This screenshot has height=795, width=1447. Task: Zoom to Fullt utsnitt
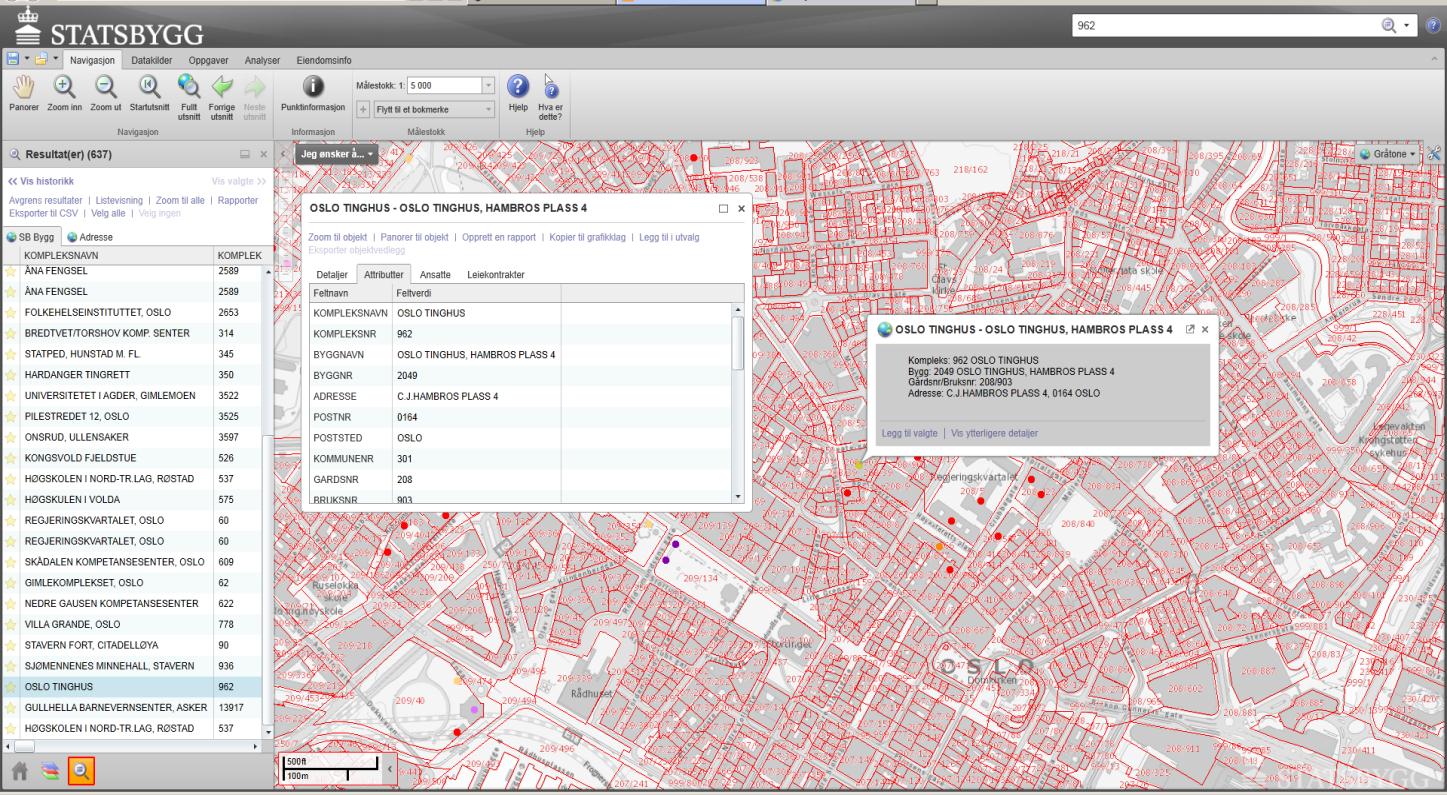click(x=189, y=97)
